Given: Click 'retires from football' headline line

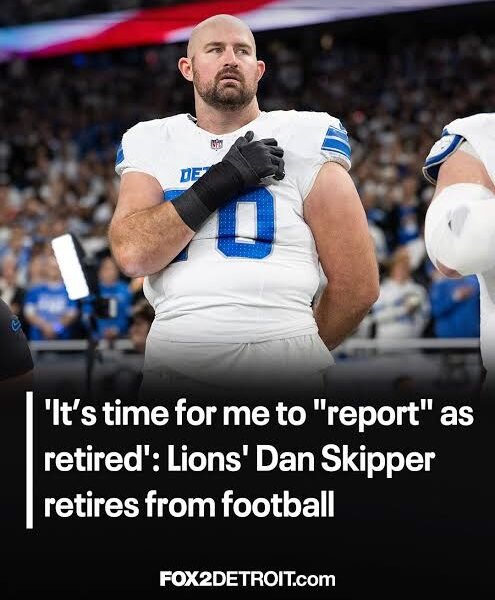Looking at the screenshot, I should pos(189,505).
